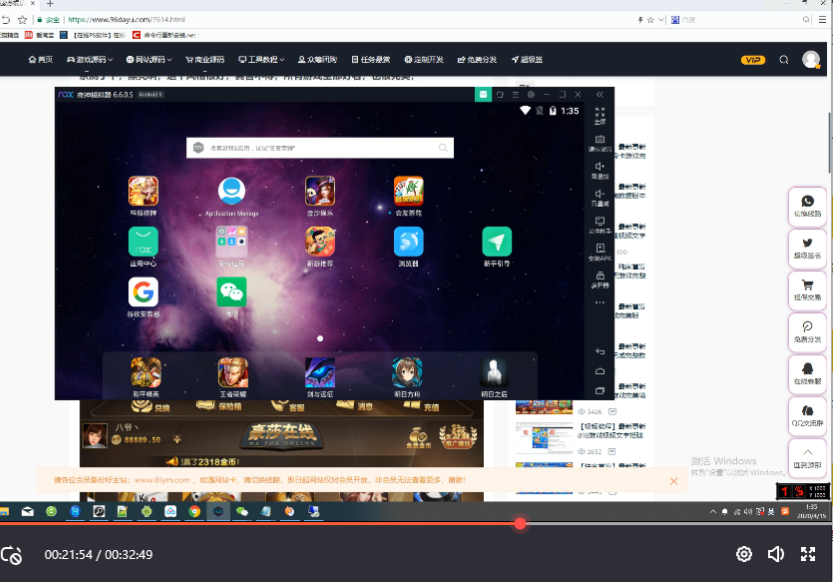Show more Nox sidebar tools via ellipsis
The height and width of the screenshot is (582, 834).
point(600,303)
